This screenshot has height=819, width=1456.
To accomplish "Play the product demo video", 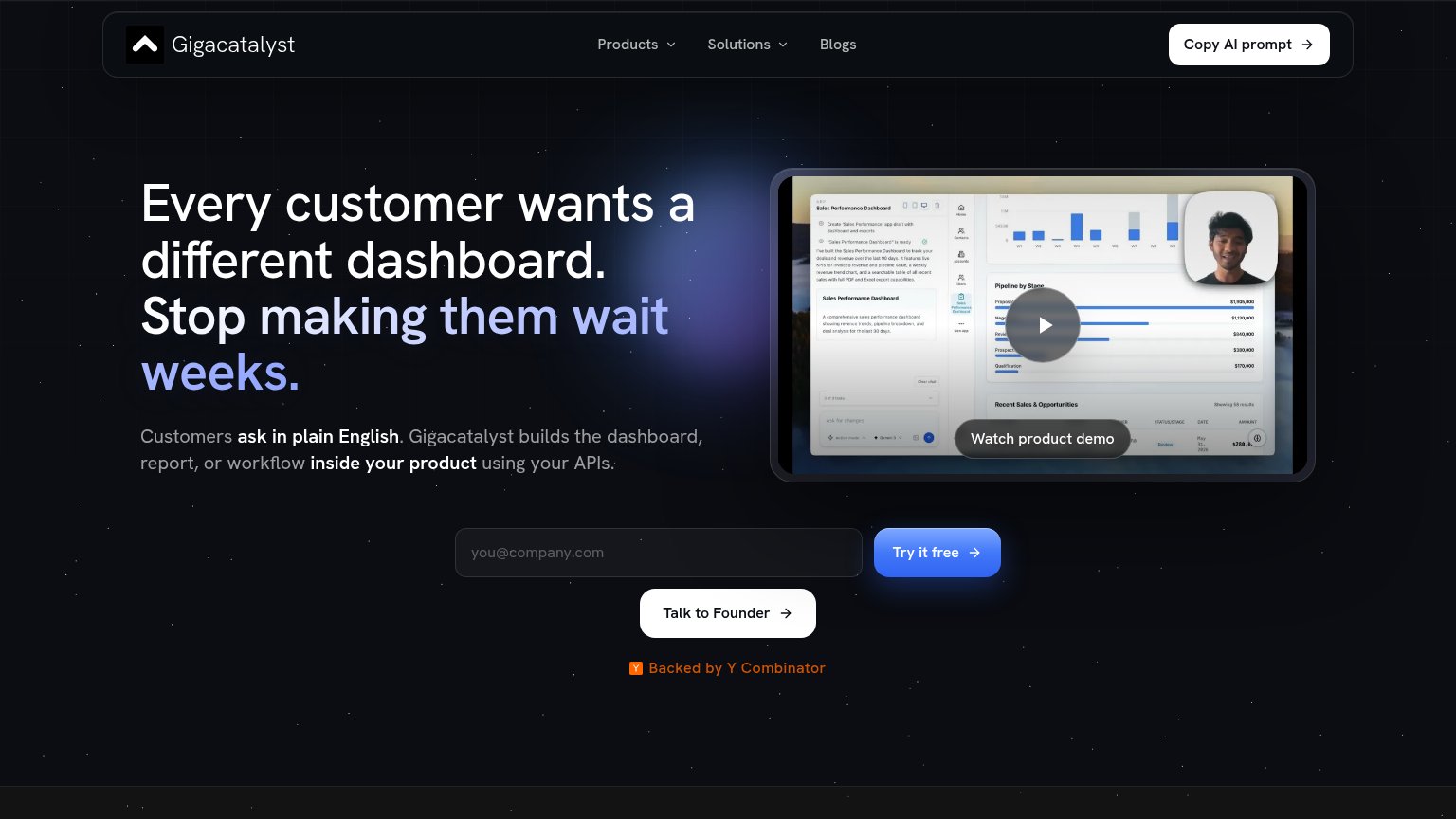I will (x=1043, y=325).
